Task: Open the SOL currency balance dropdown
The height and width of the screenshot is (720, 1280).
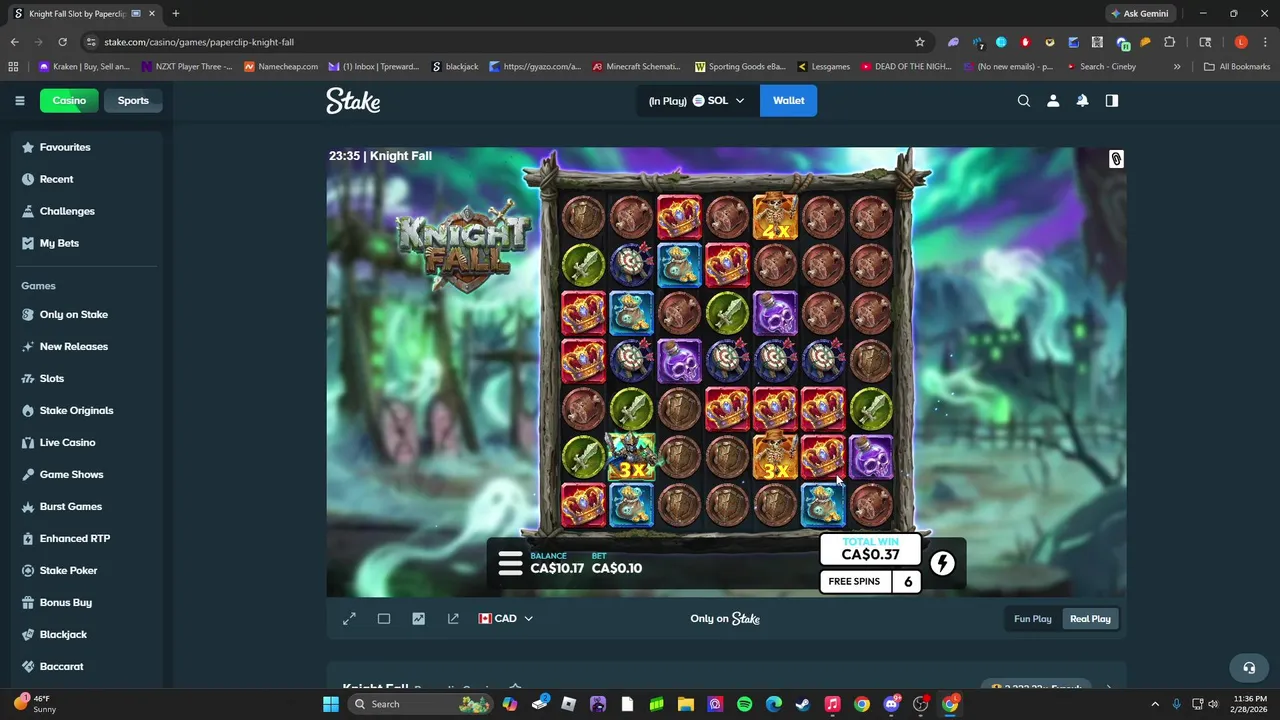Action: click(x=697, y=100)
